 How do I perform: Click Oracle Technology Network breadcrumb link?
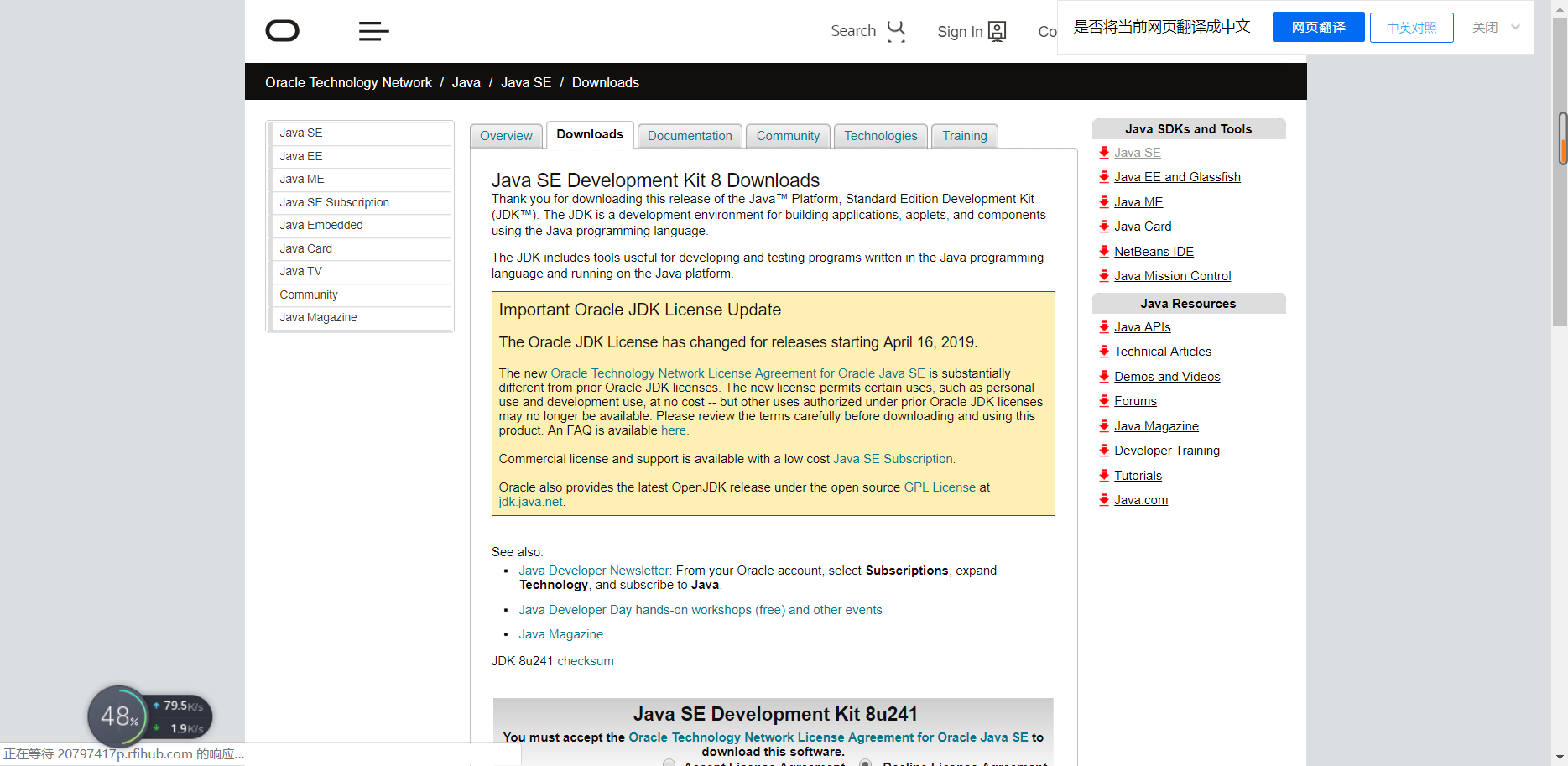click(x=348, y=82)
